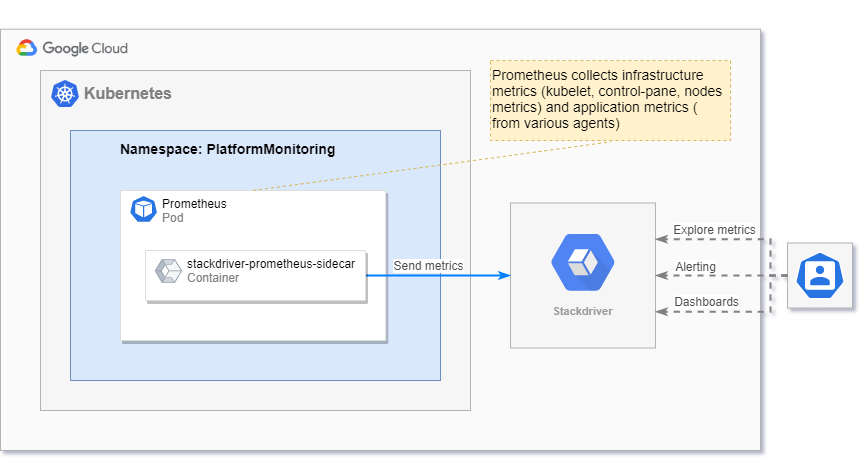
Task: Select the 'Kubernetes' heading text
Action: coord(127,94)
